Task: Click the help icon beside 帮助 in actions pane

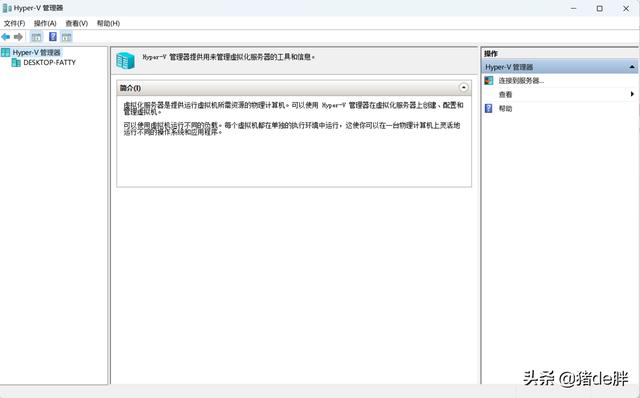Action: coord(489,108)
